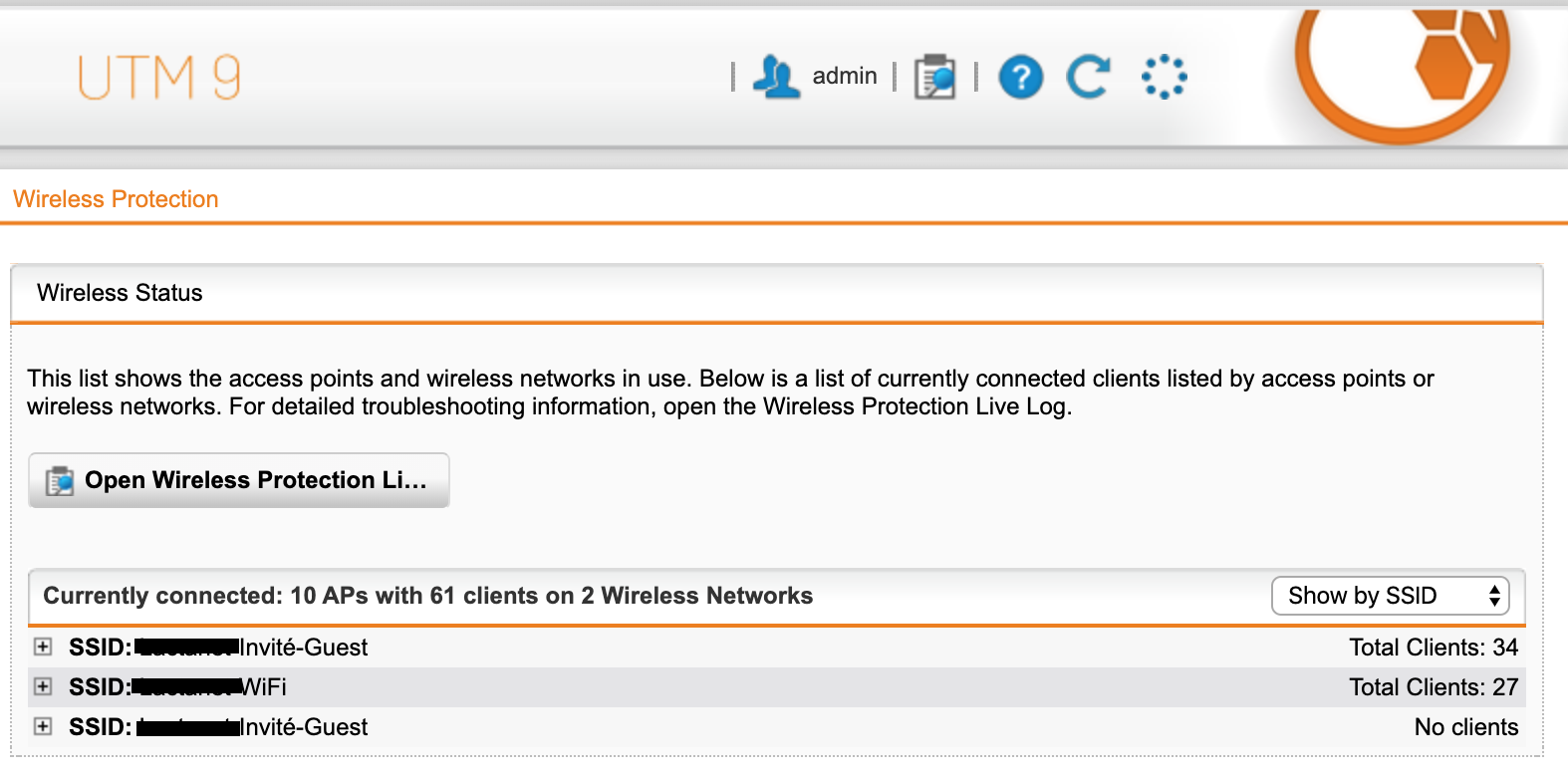The width and height of the screenshot is (1568, 781).
Task: Click the Reload refresh arrow icon
Action: pos(1088,77)
